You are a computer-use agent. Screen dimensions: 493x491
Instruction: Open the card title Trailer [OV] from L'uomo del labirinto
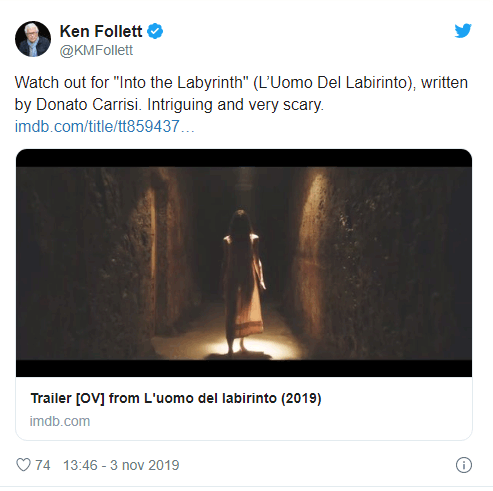(176, 398)
